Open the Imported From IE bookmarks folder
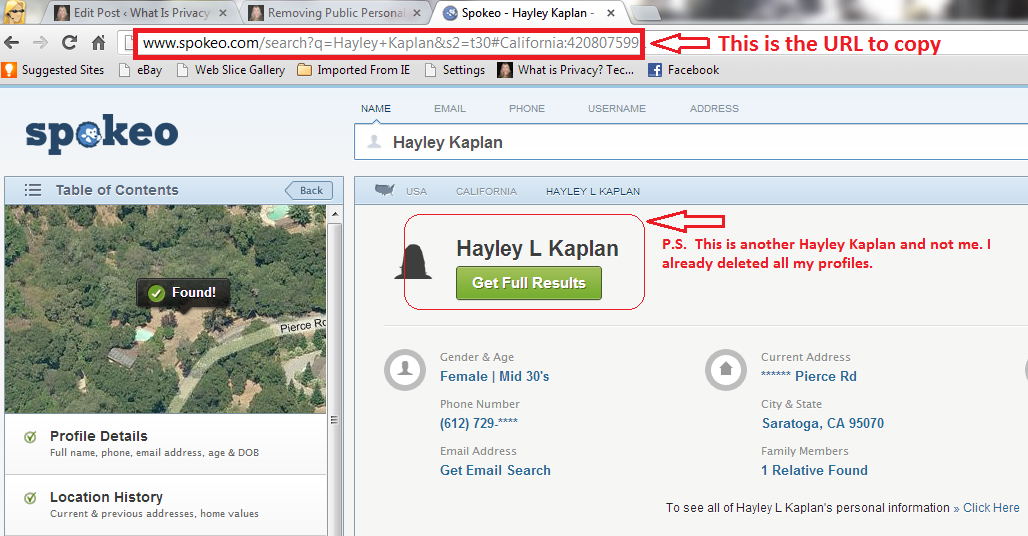Screen dimensions: 1028x536 (x=354, y=70)
